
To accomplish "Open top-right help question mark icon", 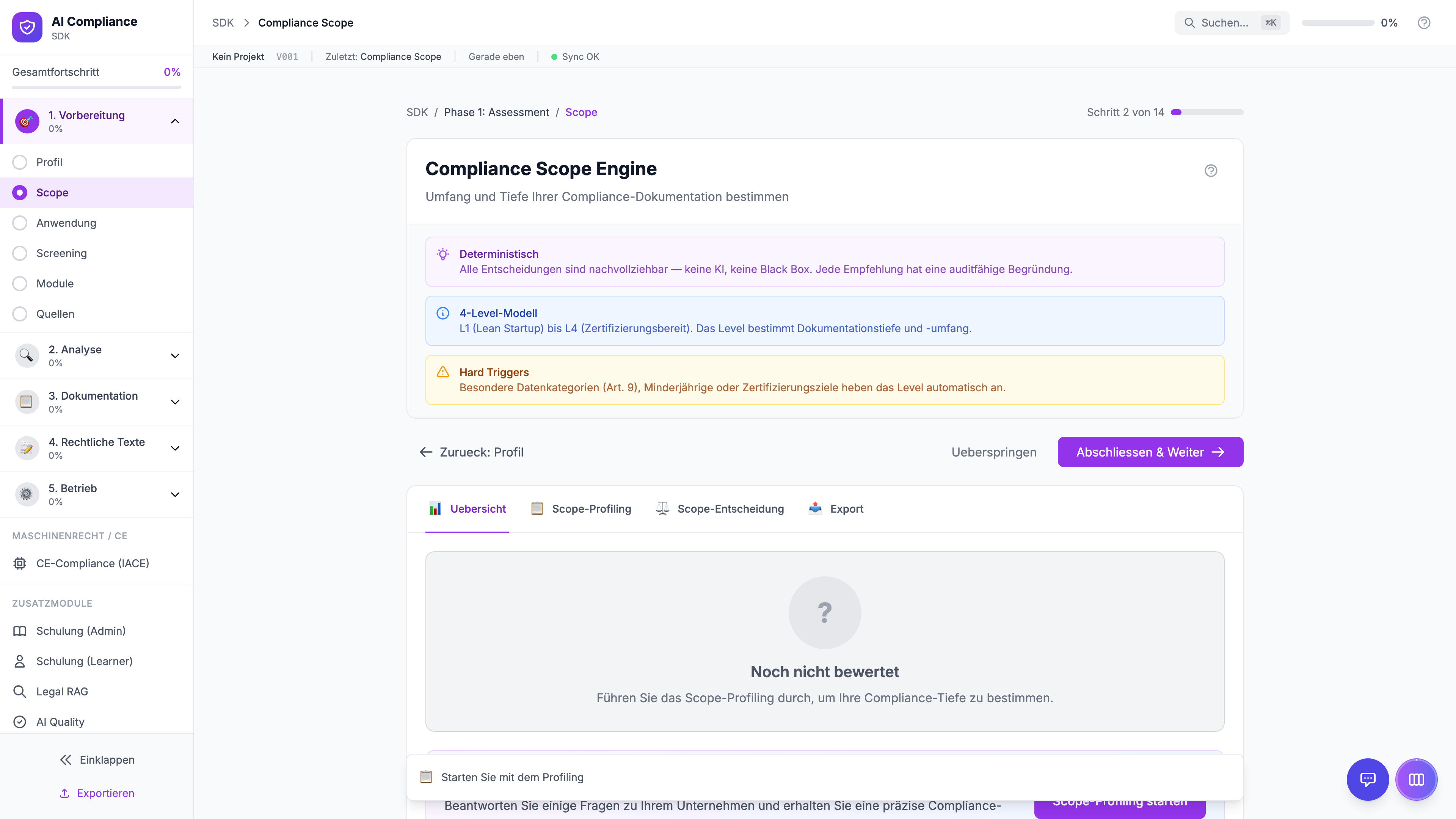I will tap(1424, 23).
